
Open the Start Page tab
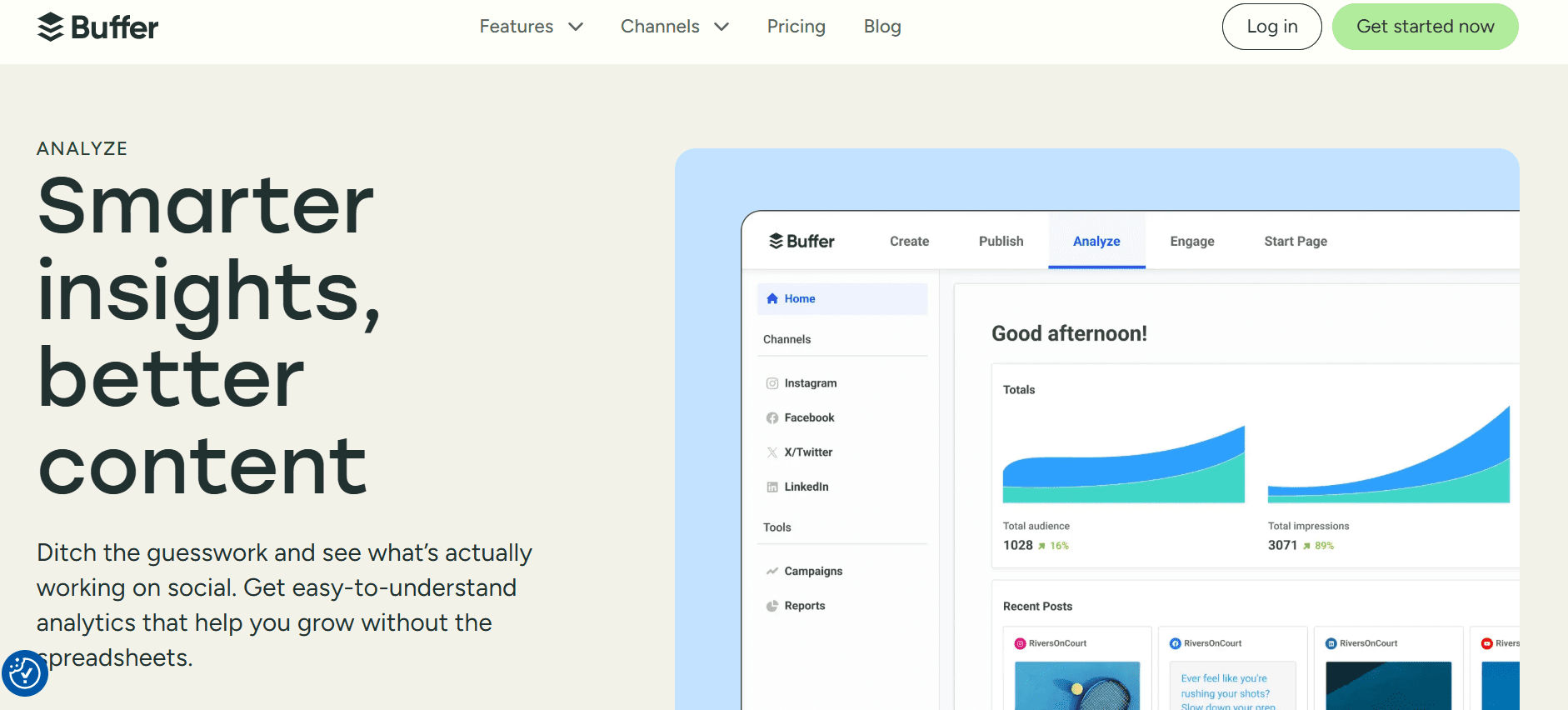pyautogui.click(x=1296, y=241)
